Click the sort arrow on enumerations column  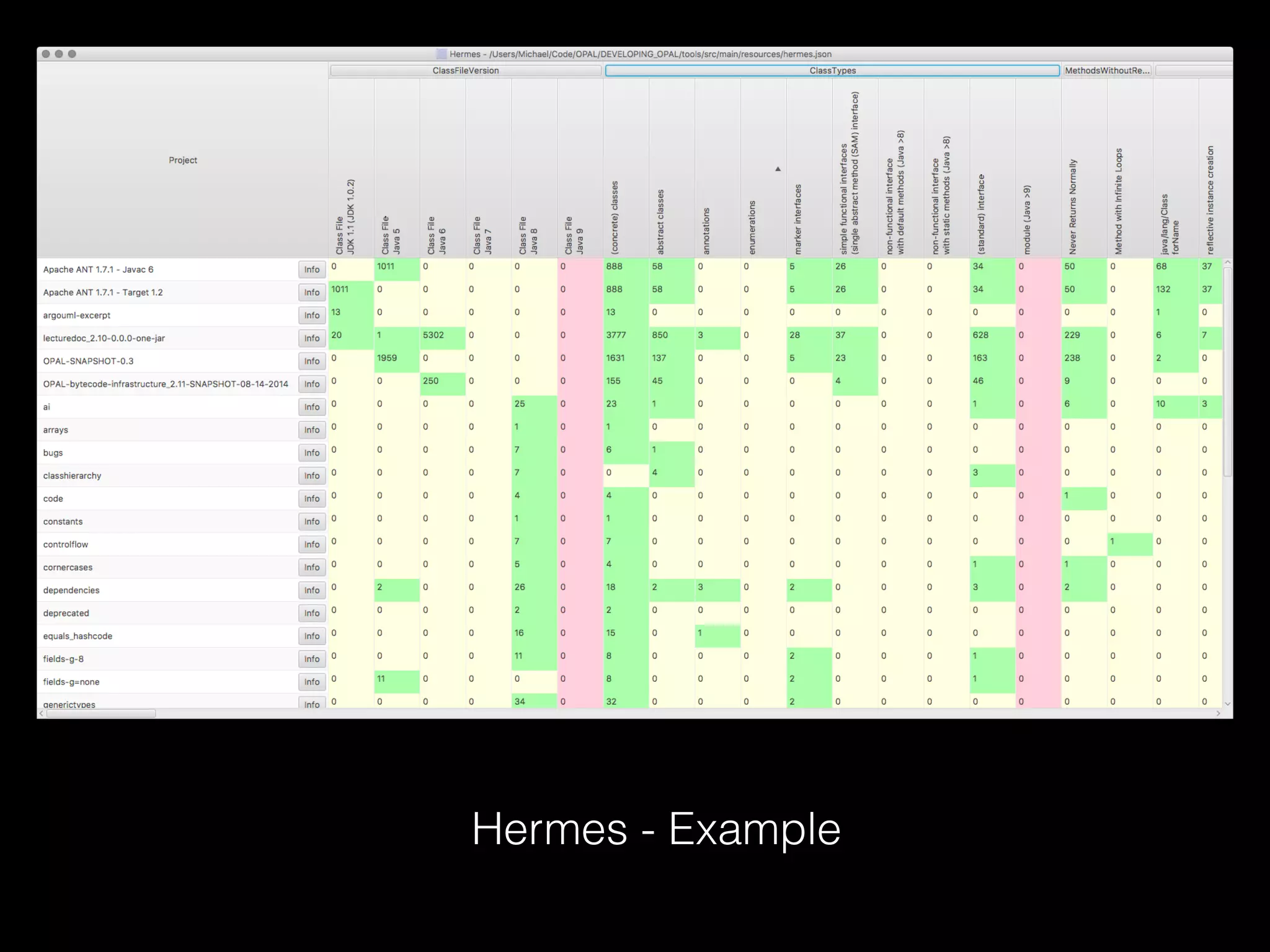pyautogui.click(x=778, y=169)
